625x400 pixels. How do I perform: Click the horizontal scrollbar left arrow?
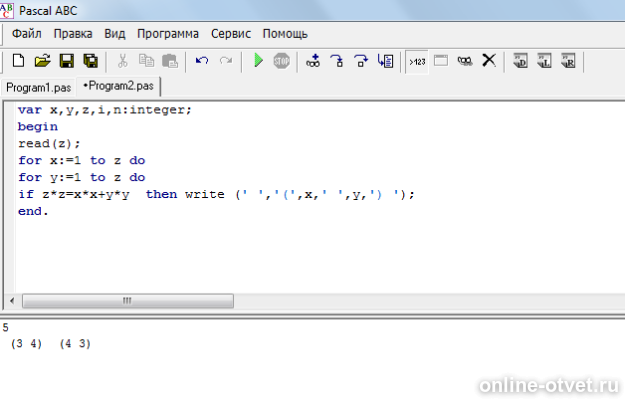(12, 301)
